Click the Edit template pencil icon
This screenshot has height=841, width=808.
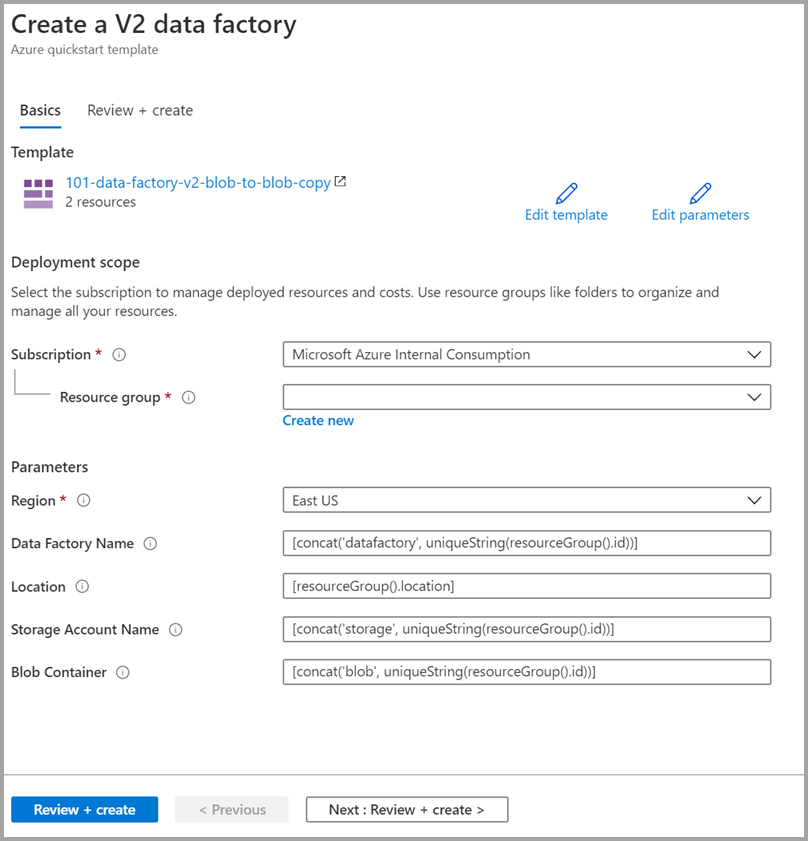point(567,193)
